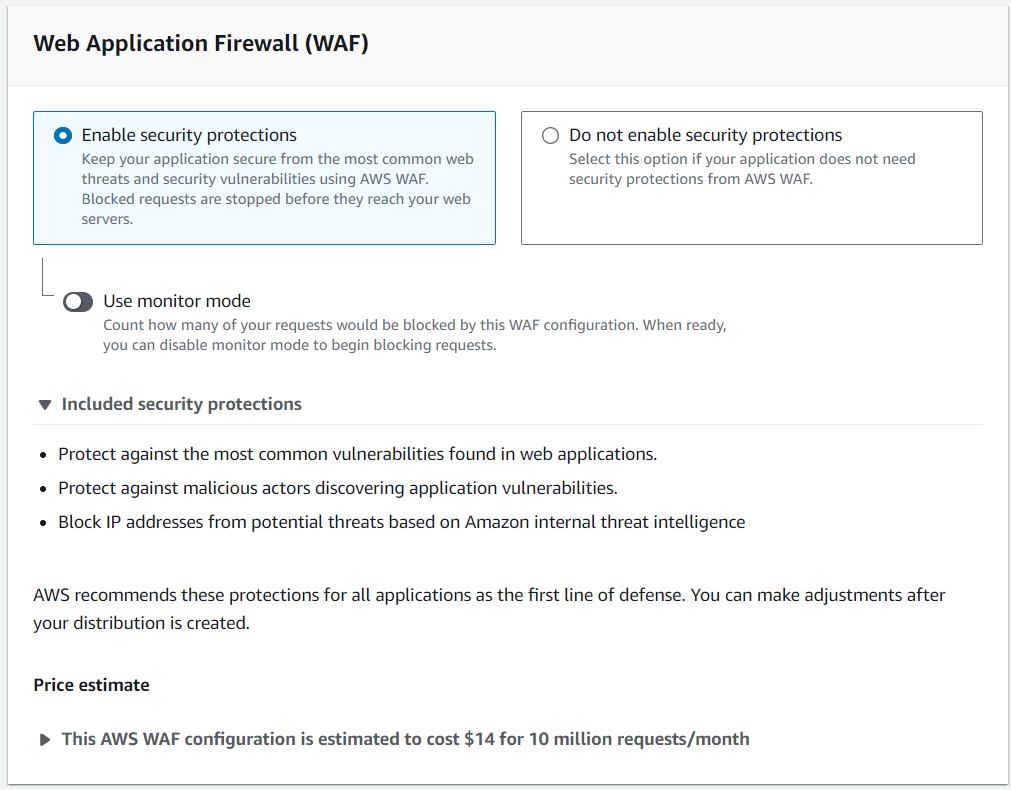Click the Included security protections heading text
This screenshot has width=1011, height=790.
click(x=181, y=404)
